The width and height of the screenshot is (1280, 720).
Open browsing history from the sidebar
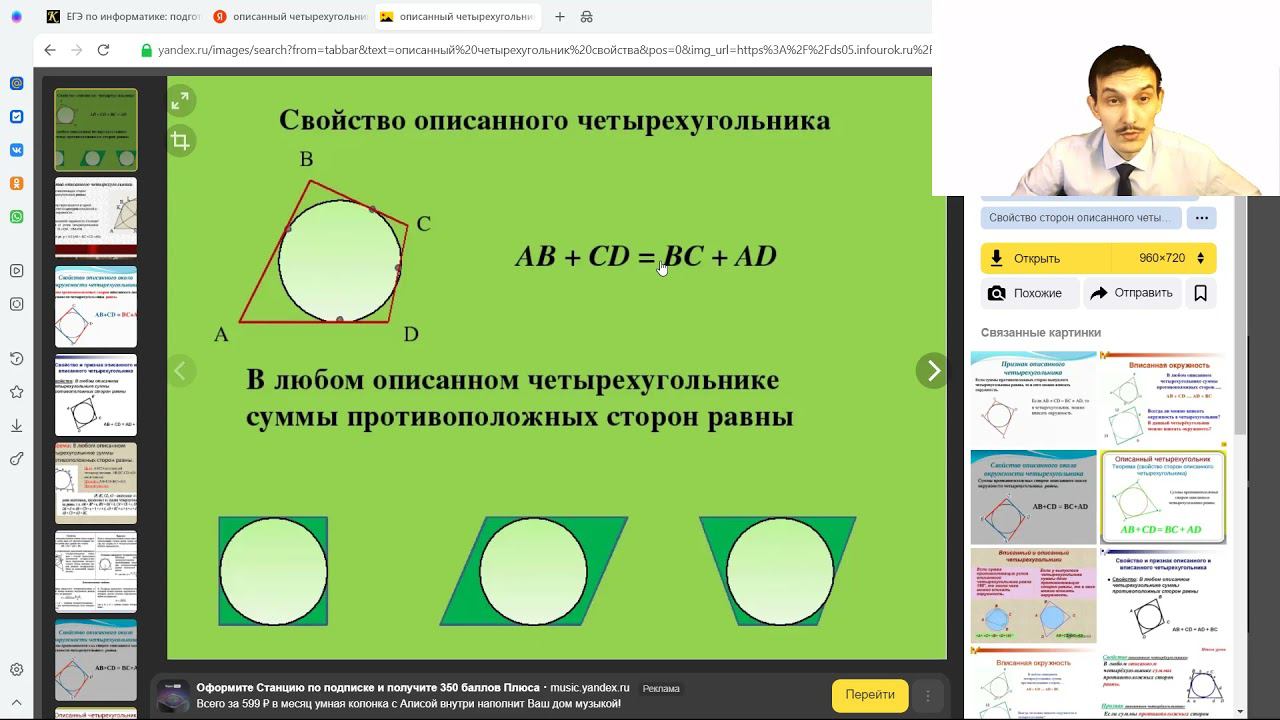(x=17, y=359)
